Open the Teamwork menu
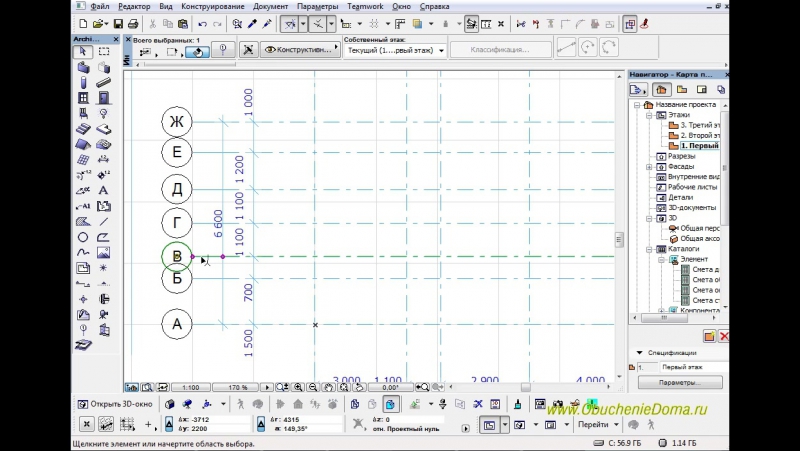The image size is (800, 451). click(x=365, y=7)
